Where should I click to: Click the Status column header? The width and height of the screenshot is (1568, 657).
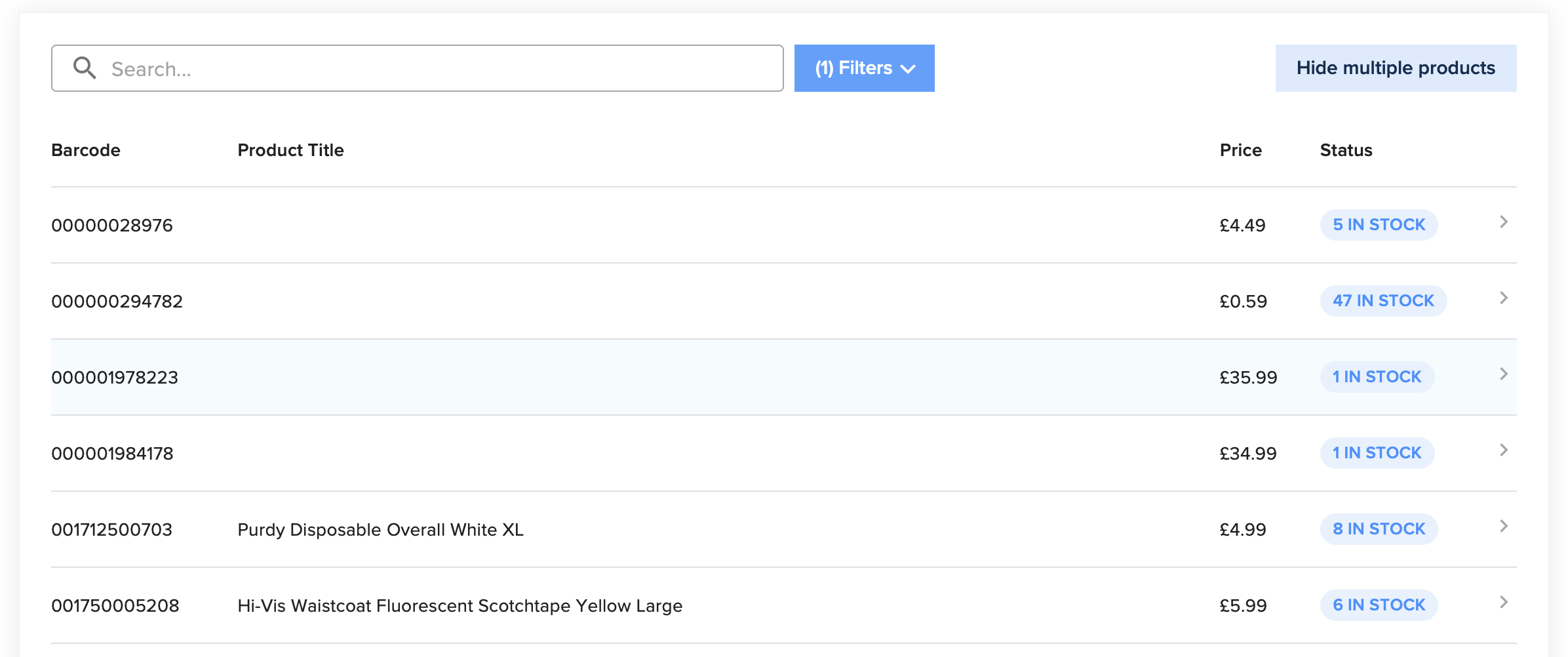[1346, 150]
